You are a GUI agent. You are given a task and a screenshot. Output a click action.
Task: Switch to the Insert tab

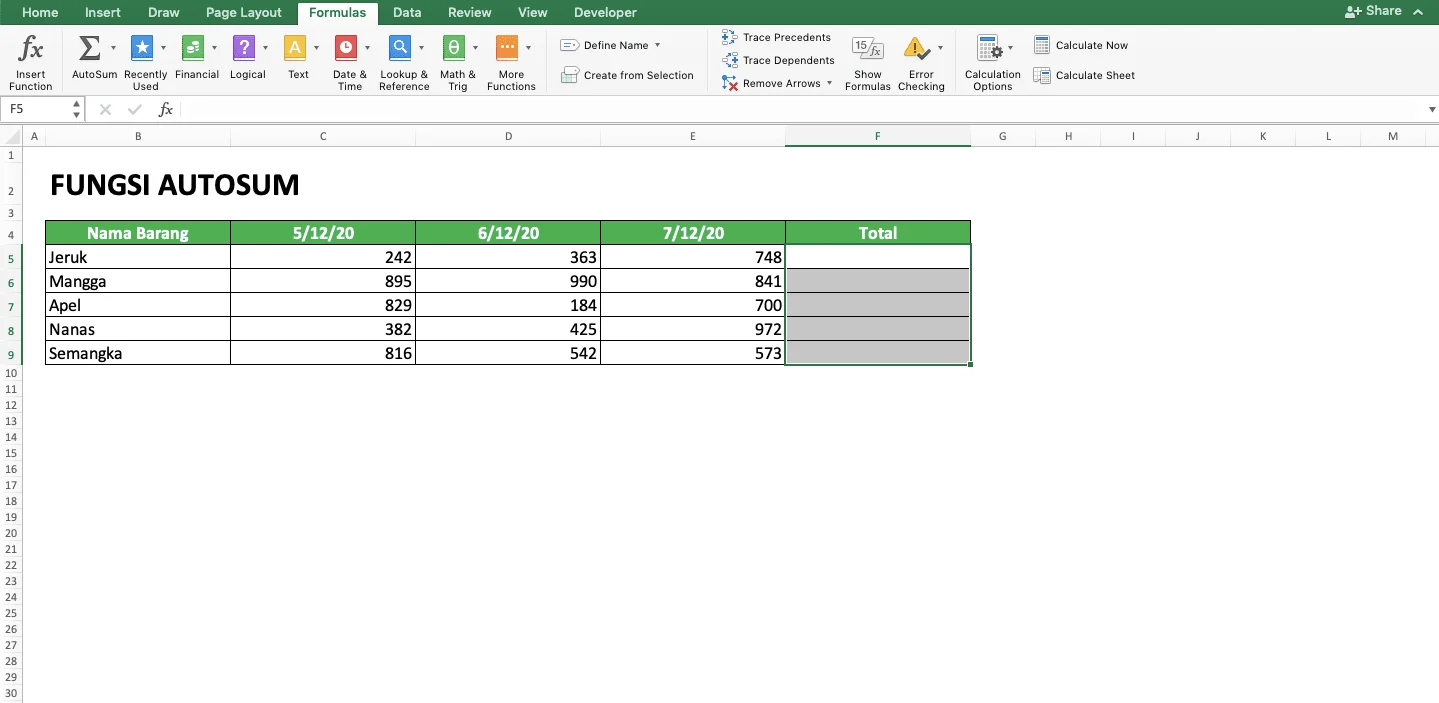pyautogui.click(x=103, y=12)
